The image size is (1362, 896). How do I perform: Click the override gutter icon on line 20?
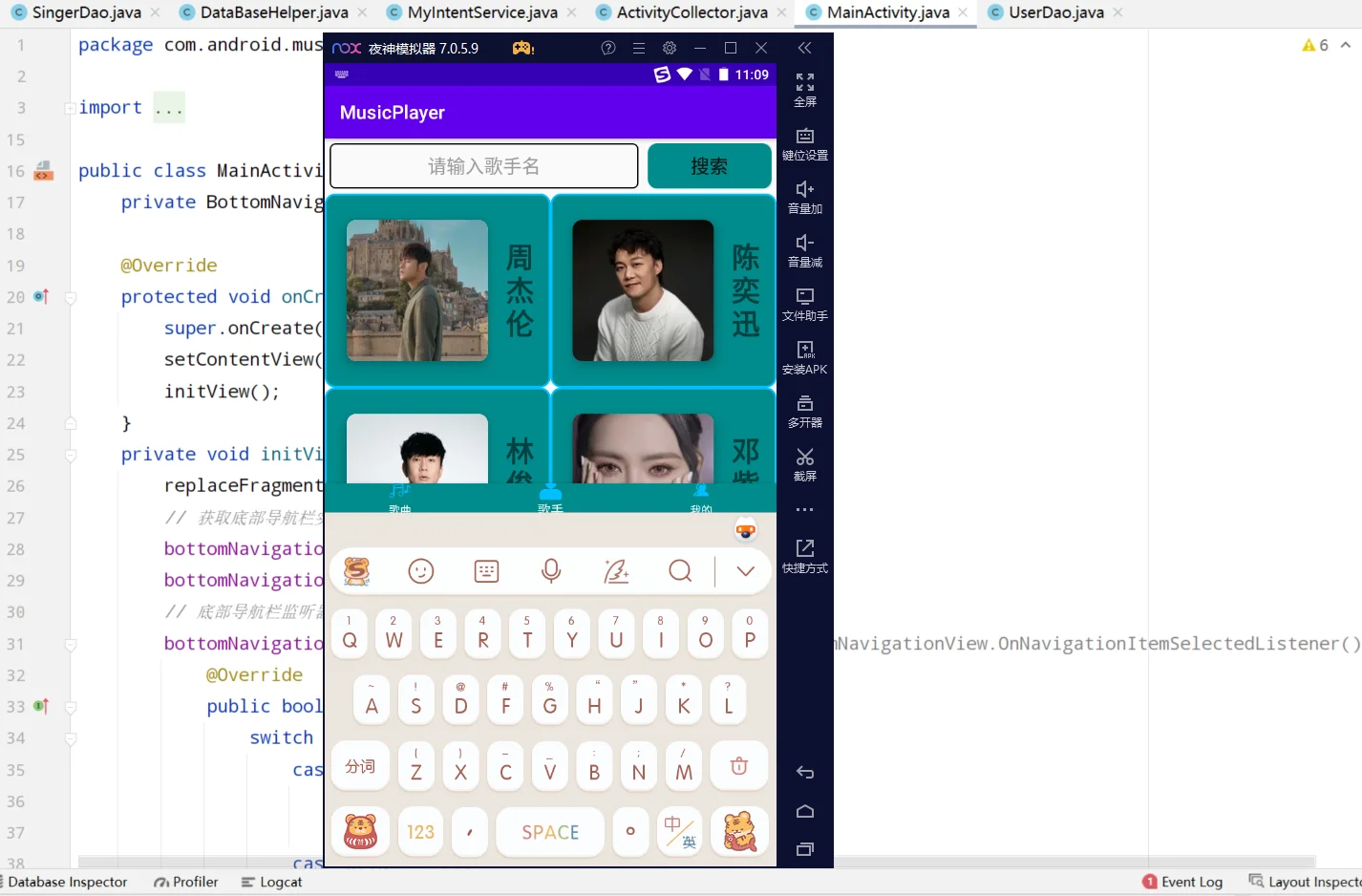41,297
